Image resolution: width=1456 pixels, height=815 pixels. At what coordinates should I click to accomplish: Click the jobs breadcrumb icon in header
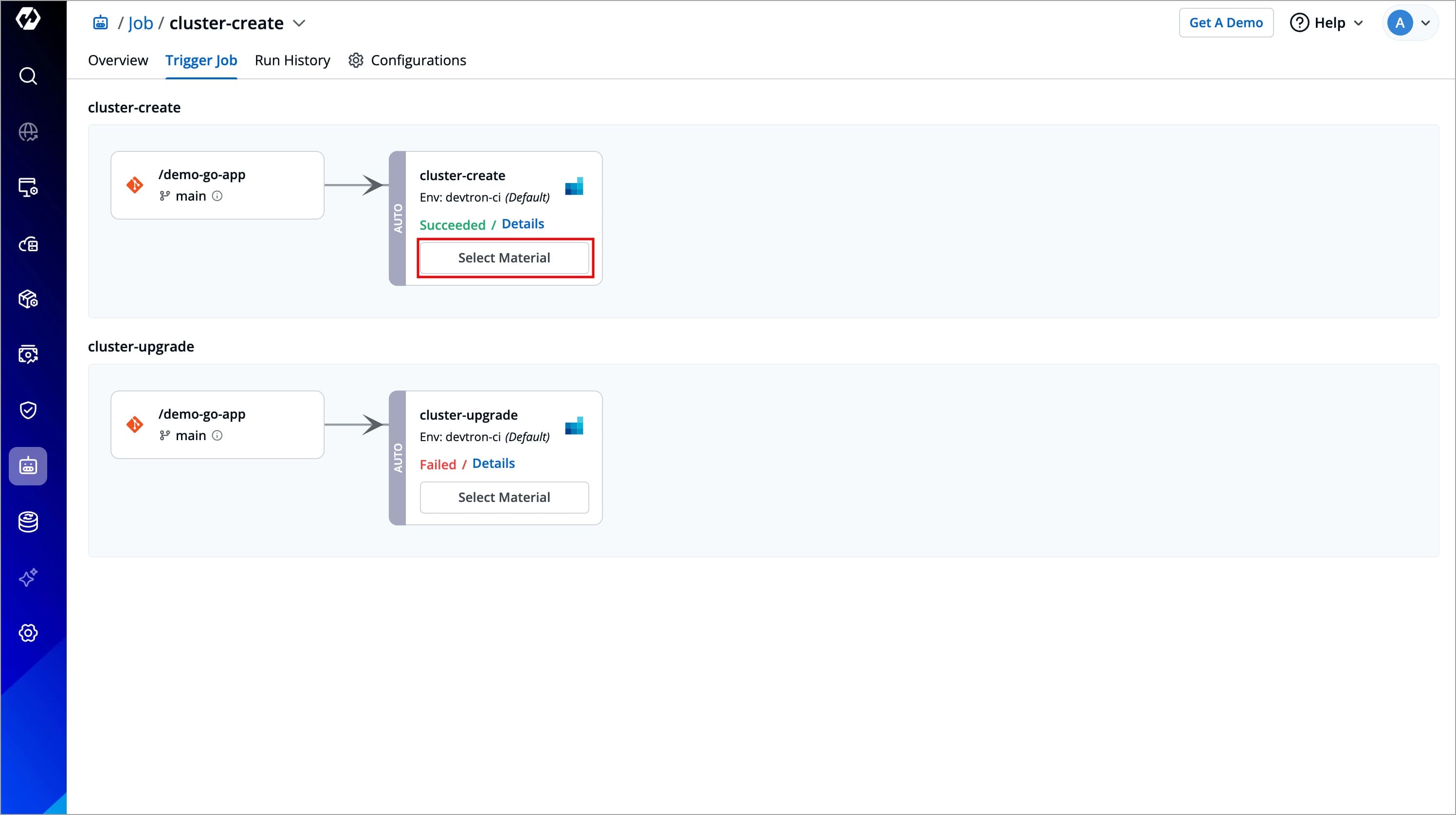pyautogui.click(x=101, y=22)
